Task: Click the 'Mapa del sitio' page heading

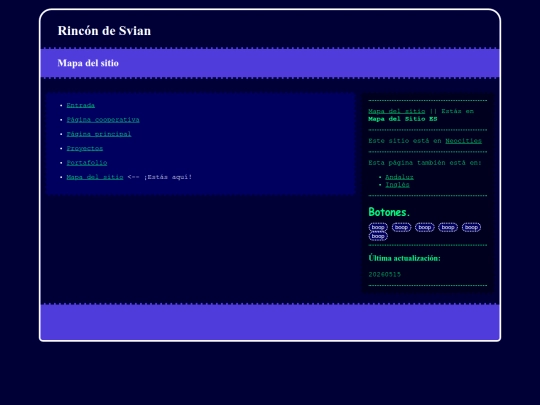Action: coord(88,63)
